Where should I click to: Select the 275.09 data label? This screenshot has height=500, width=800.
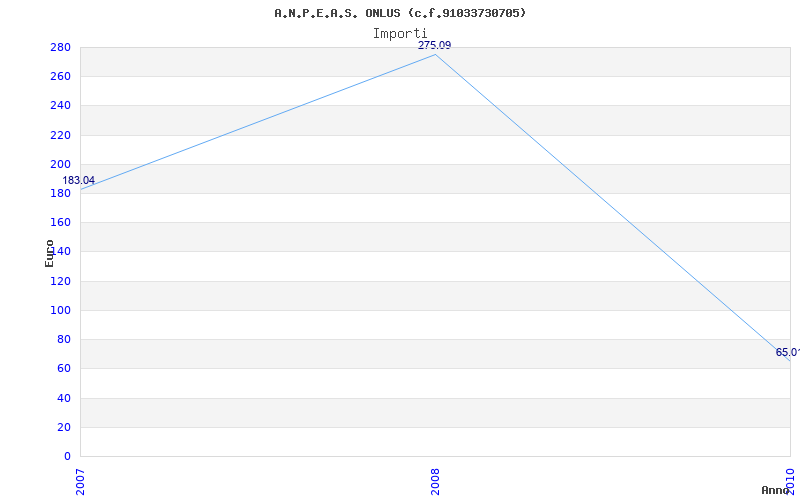point(435,45)
